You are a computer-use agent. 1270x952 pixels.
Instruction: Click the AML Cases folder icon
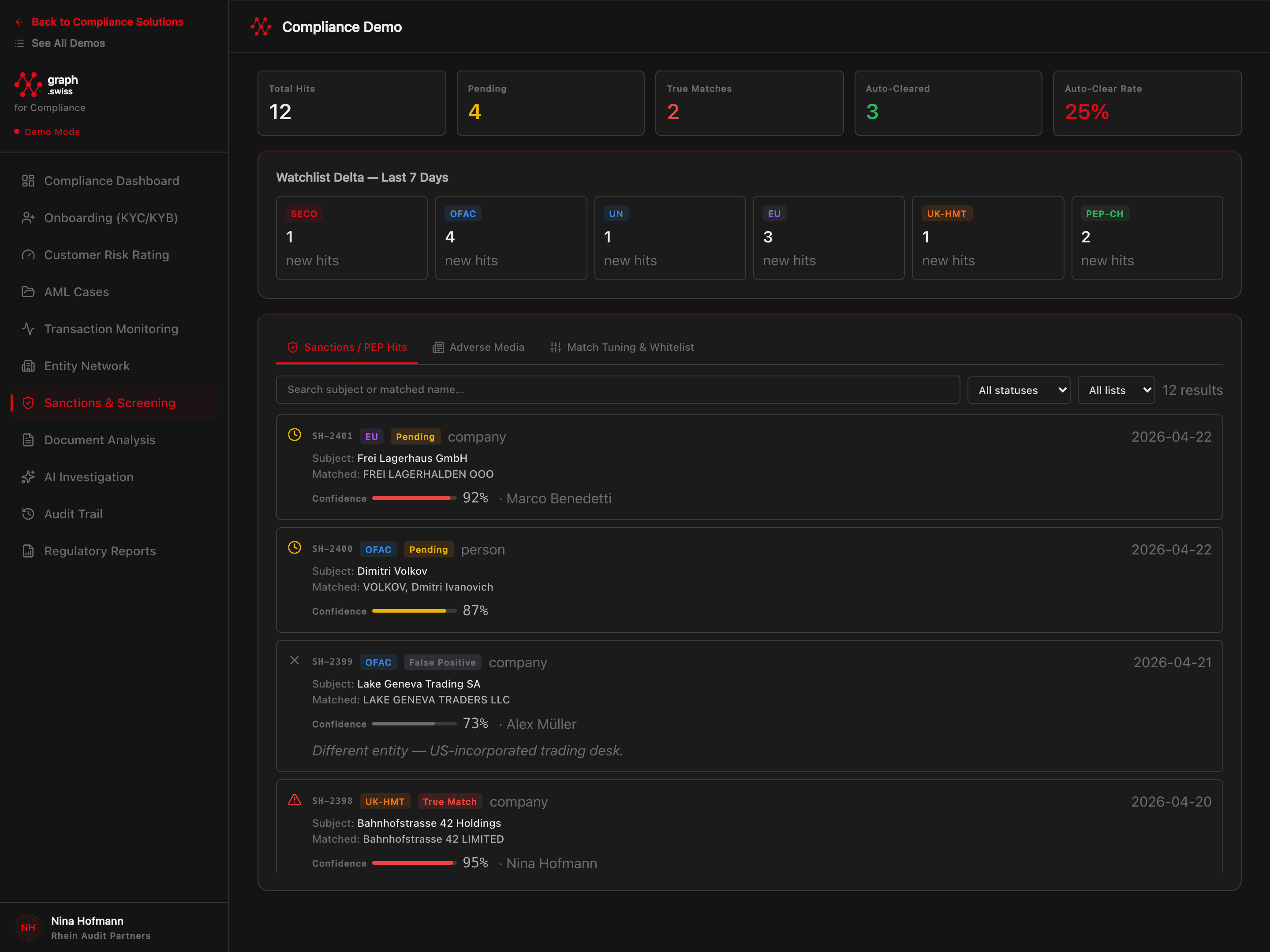pyautogui.click(x=28, y=292)
